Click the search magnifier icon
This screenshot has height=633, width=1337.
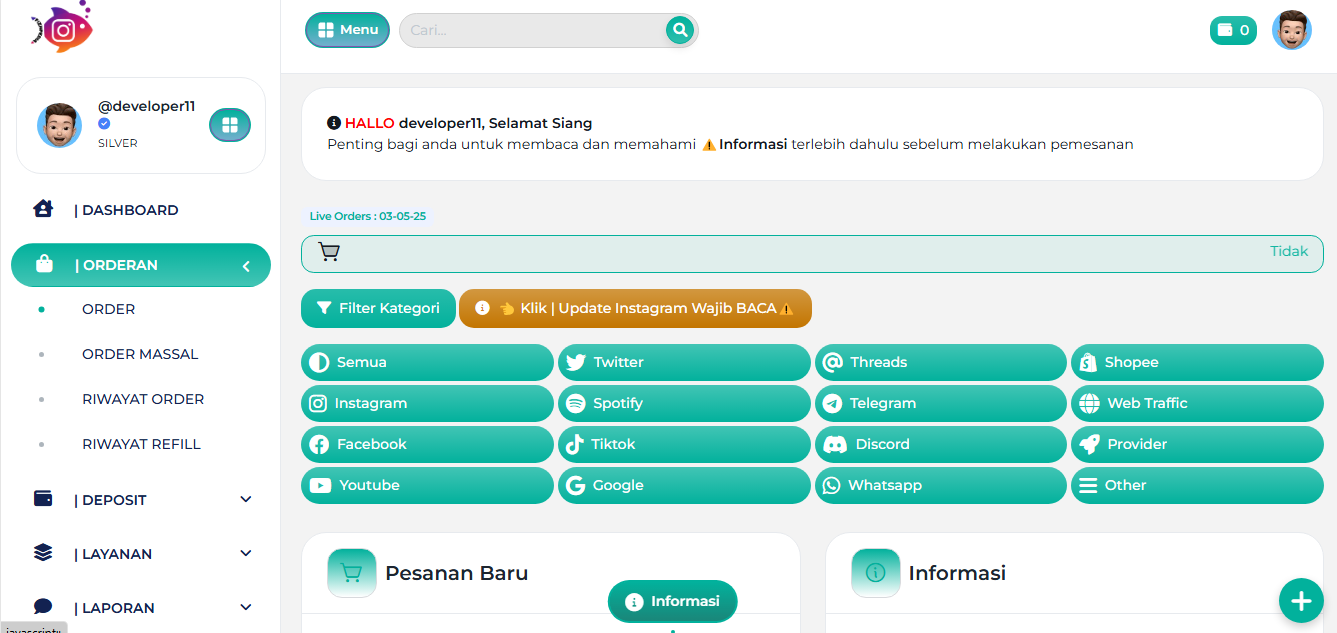[x=680, y=30]
